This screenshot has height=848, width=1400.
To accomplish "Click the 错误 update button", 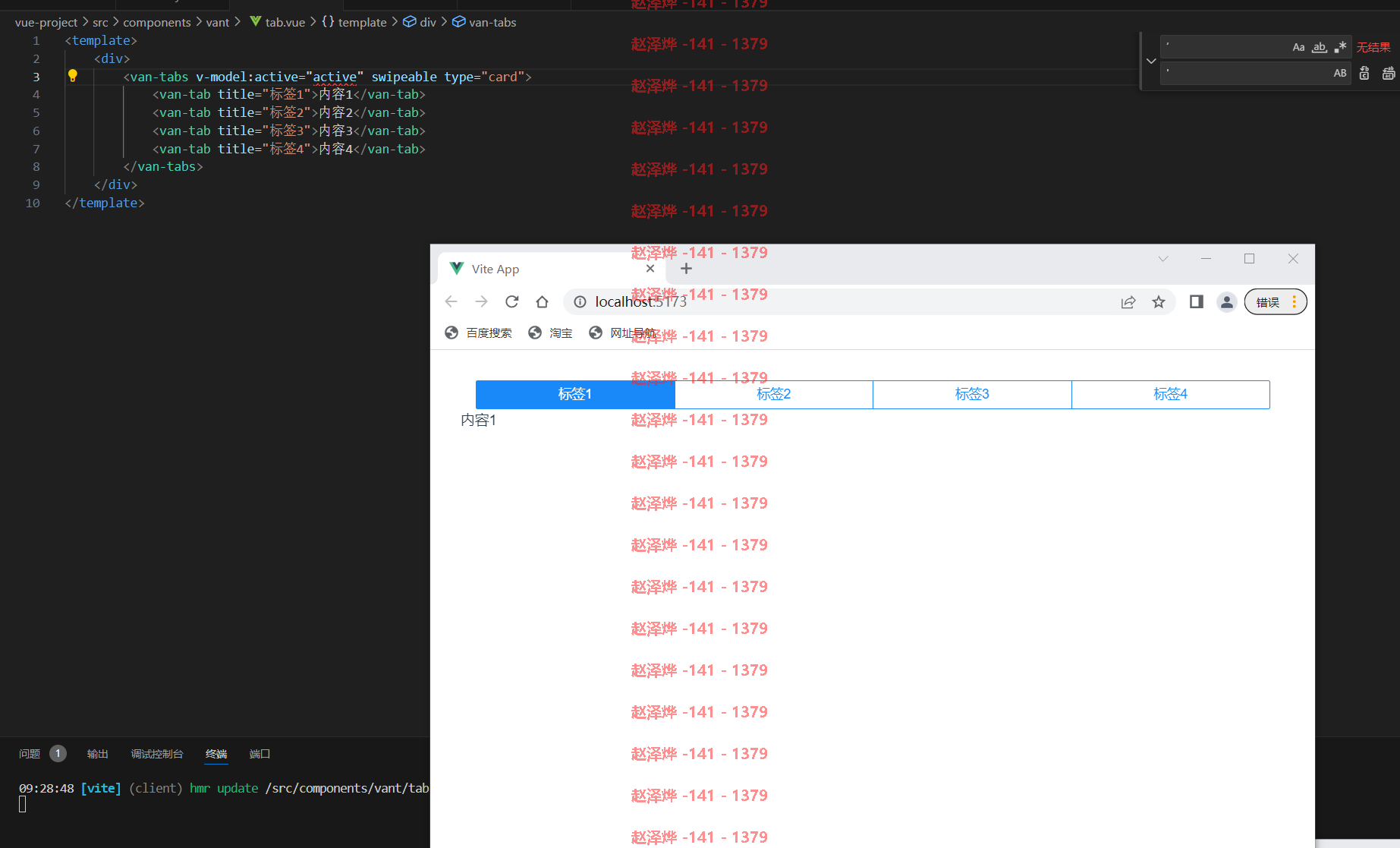I will tap(1276, 301).
